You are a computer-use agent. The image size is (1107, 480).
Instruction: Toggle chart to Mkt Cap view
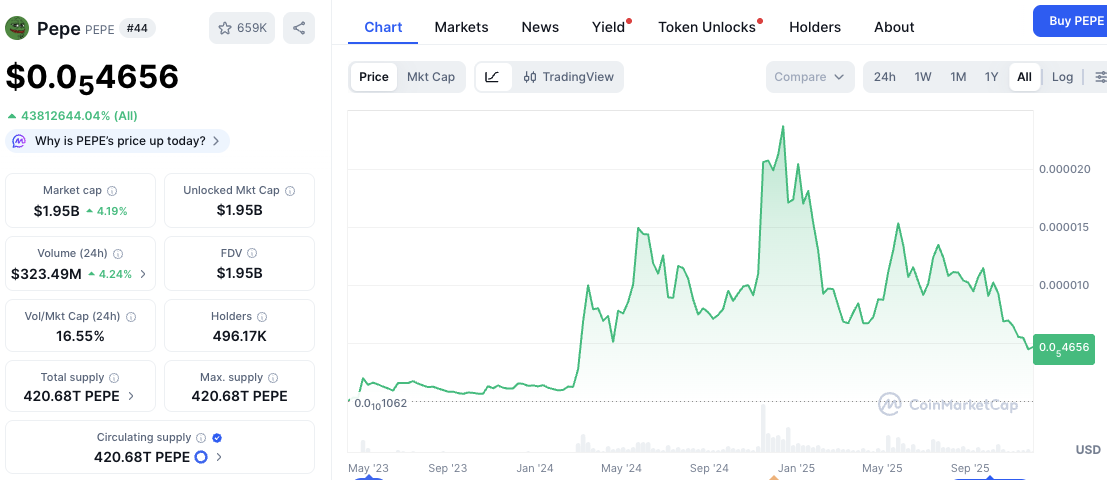coord(430,77)
